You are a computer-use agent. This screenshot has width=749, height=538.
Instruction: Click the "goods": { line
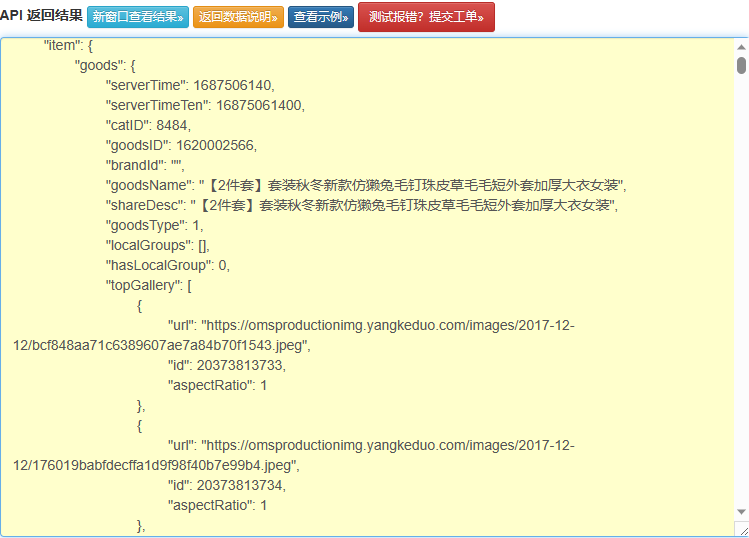105,65
